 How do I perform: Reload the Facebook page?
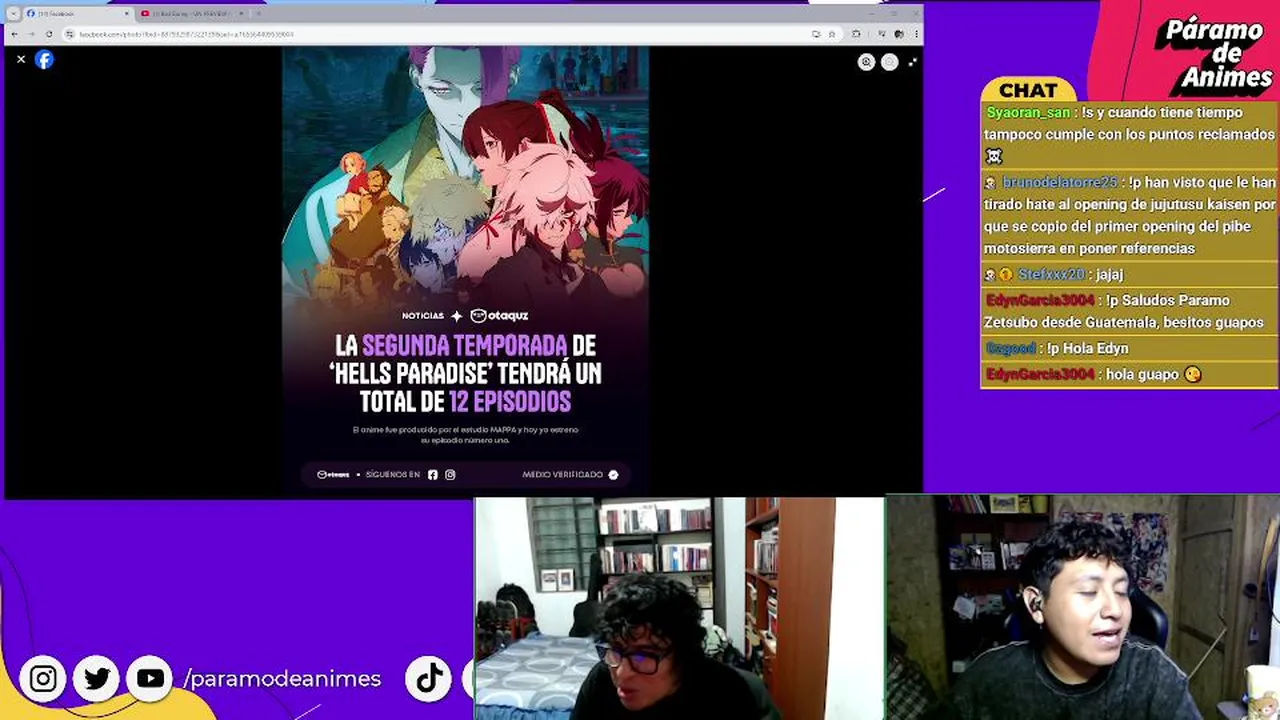click(x=48, y=34)
